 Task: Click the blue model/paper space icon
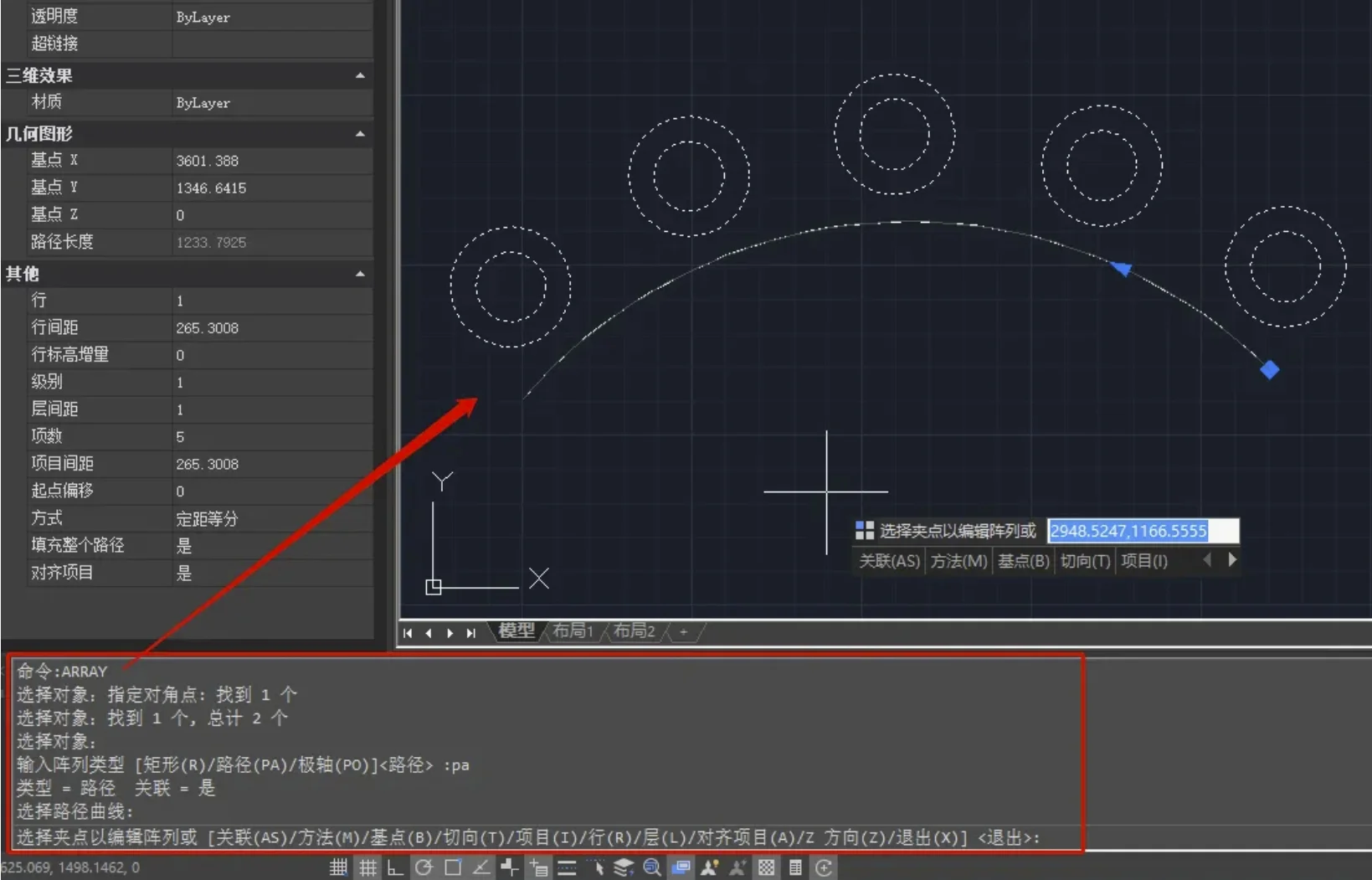coord(681,867)
